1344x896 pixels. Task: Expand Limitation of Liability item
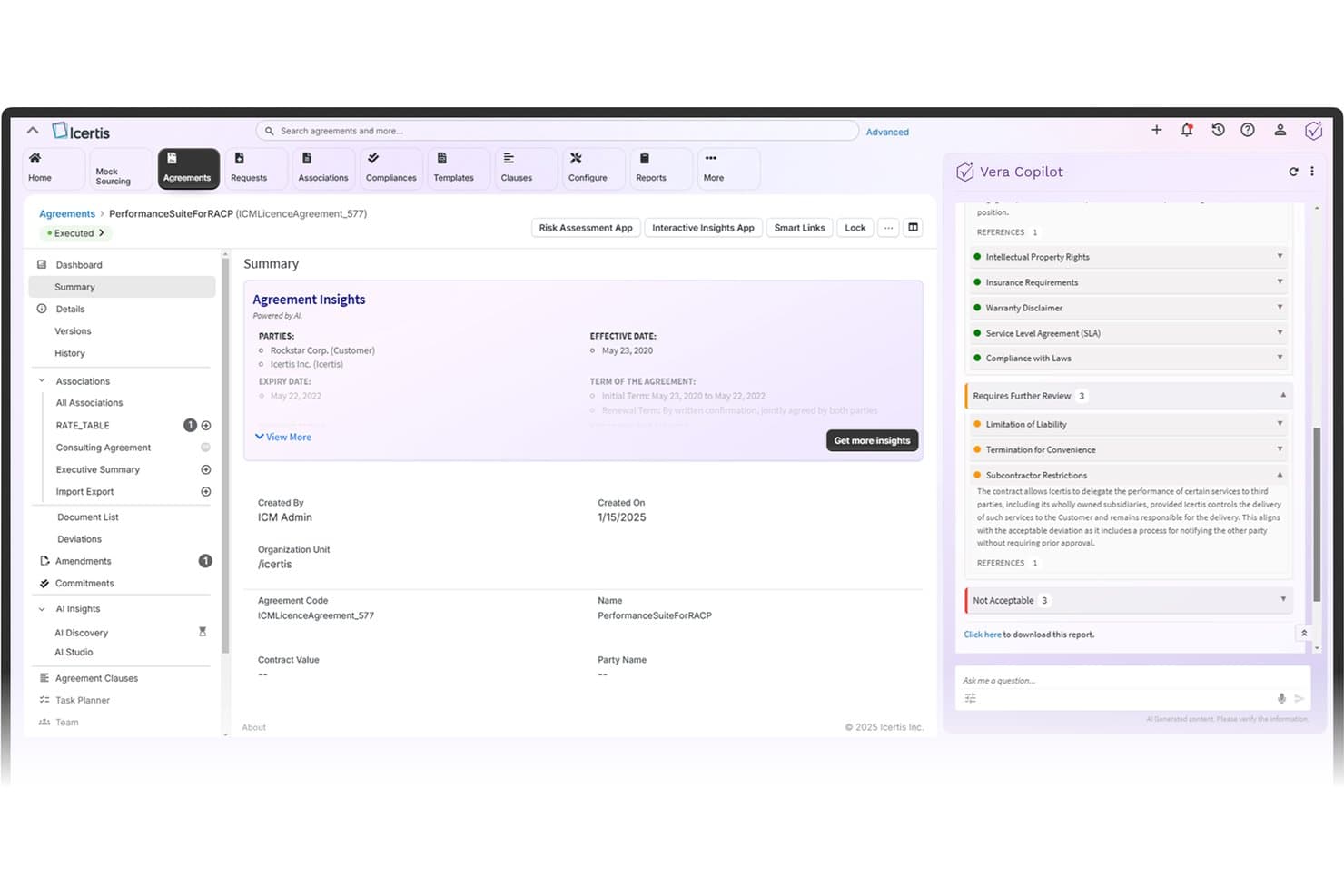coord(1129,424)
